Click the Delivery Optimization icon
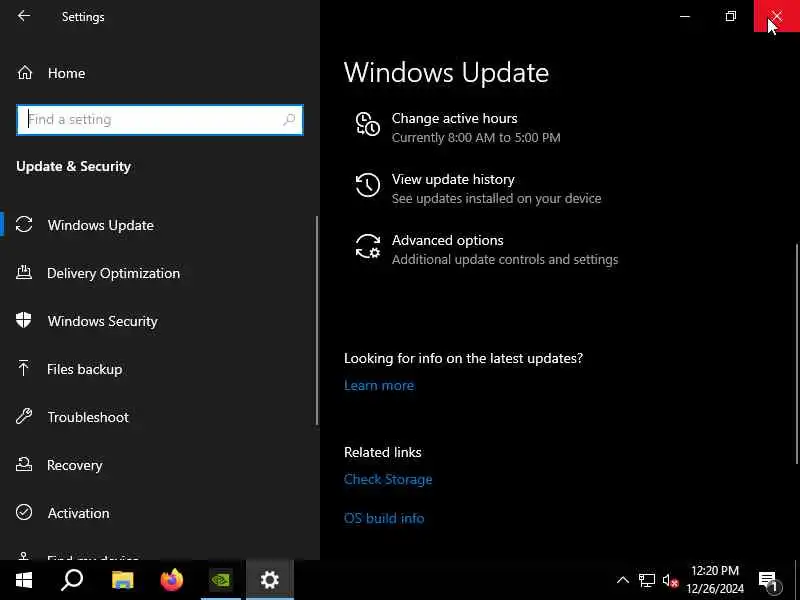This screenshot has height=600, width=800. click(24, 272)
